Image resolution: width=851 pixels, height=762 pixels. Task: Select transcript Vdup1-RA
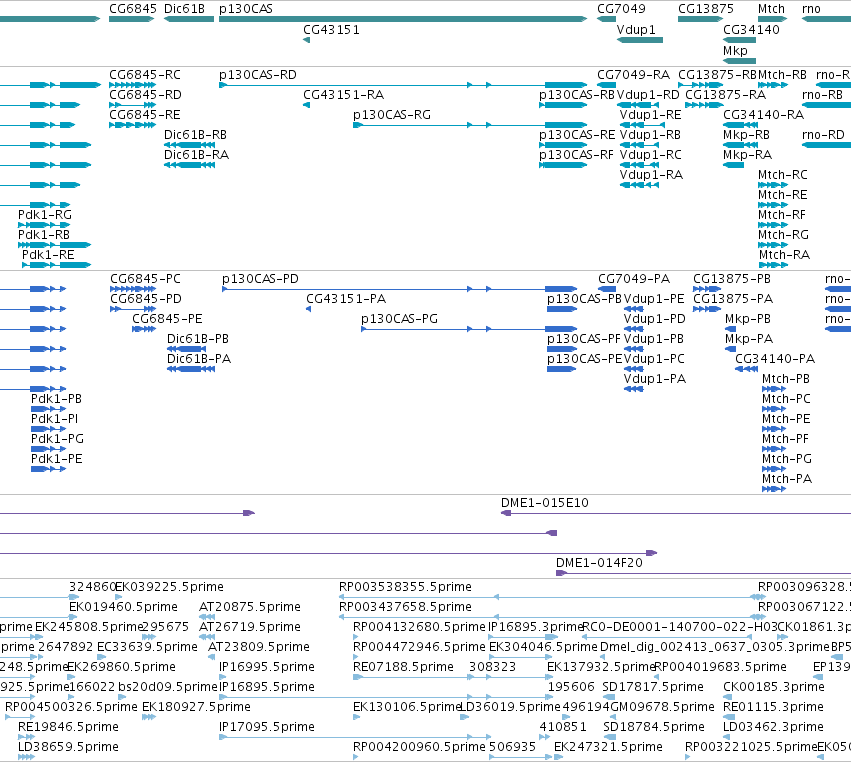coord(639,185)
